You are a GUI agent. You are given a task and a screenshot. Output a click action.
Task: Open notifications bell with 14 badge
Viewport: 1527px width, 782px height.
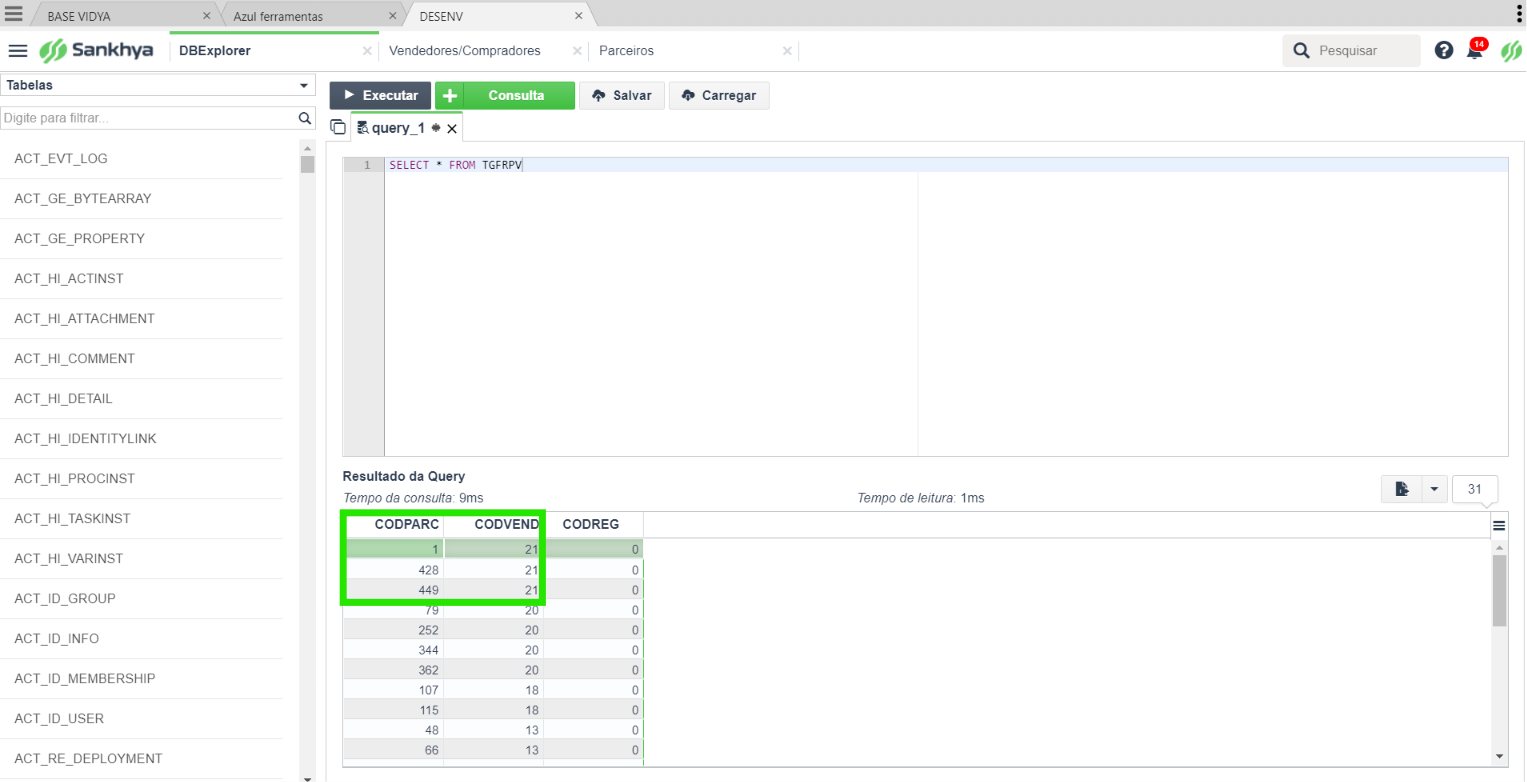[1475, 50]
